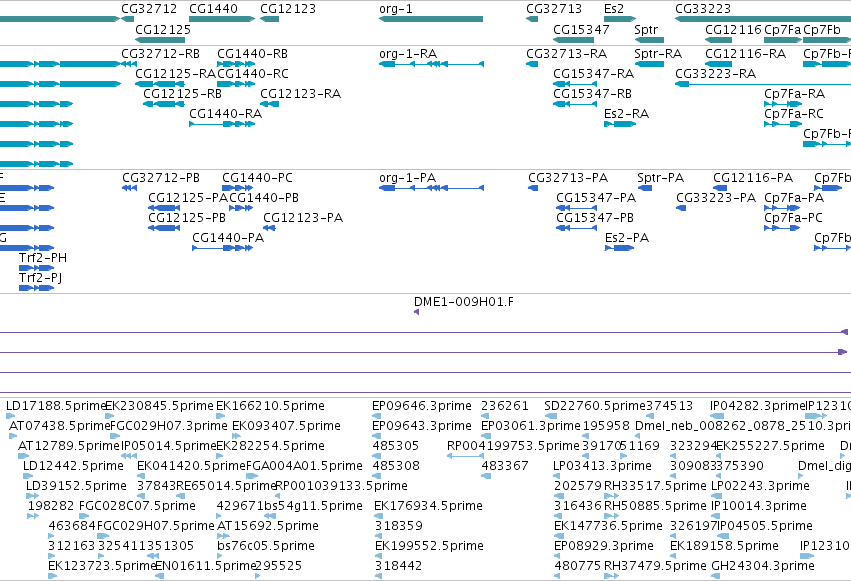Click the Es2 gene label
This screenshot has width=851, height=581.
click(x=614, y=9)
